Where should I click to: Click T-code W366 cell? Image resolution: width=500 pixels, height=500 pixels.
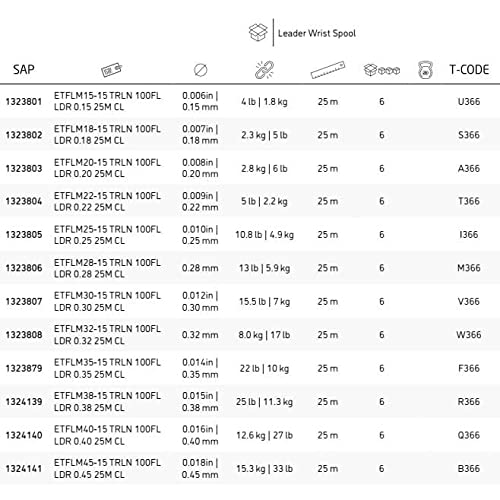tap(469, 335)
